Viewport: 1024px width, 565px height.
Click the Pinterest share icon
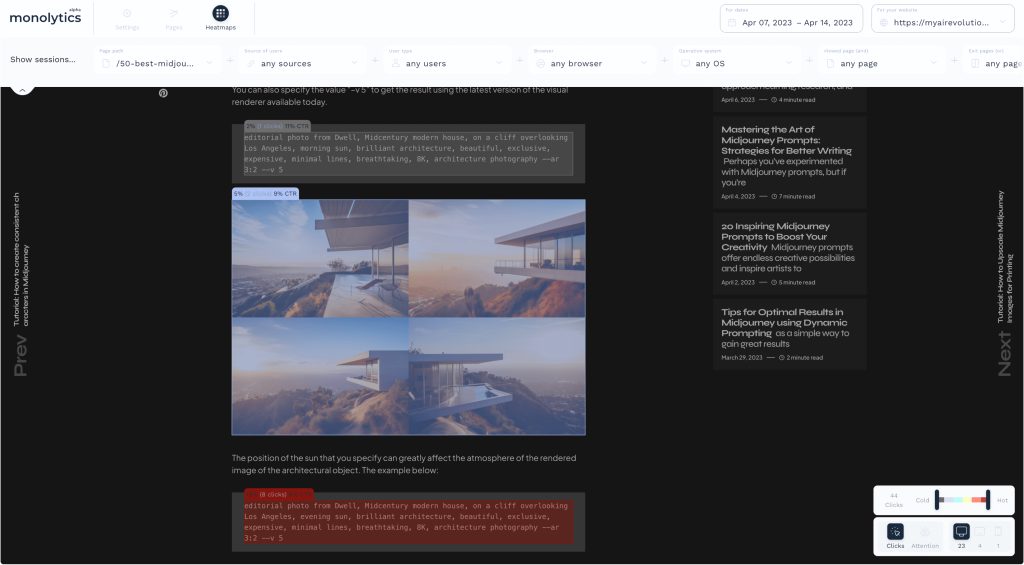(163, 93)
